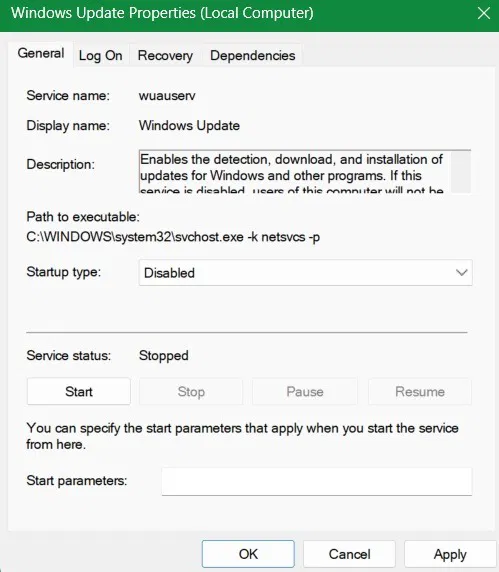Click inside the Description text box
The image size is (499, 572).
[295, 171]
